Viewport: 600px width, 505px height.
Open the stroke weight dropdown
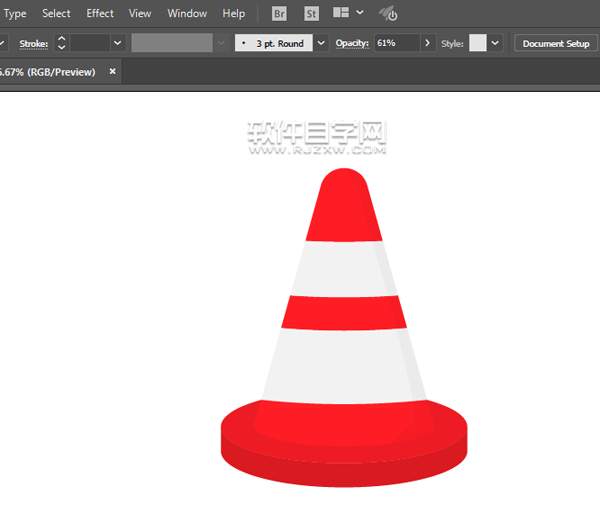117,43
